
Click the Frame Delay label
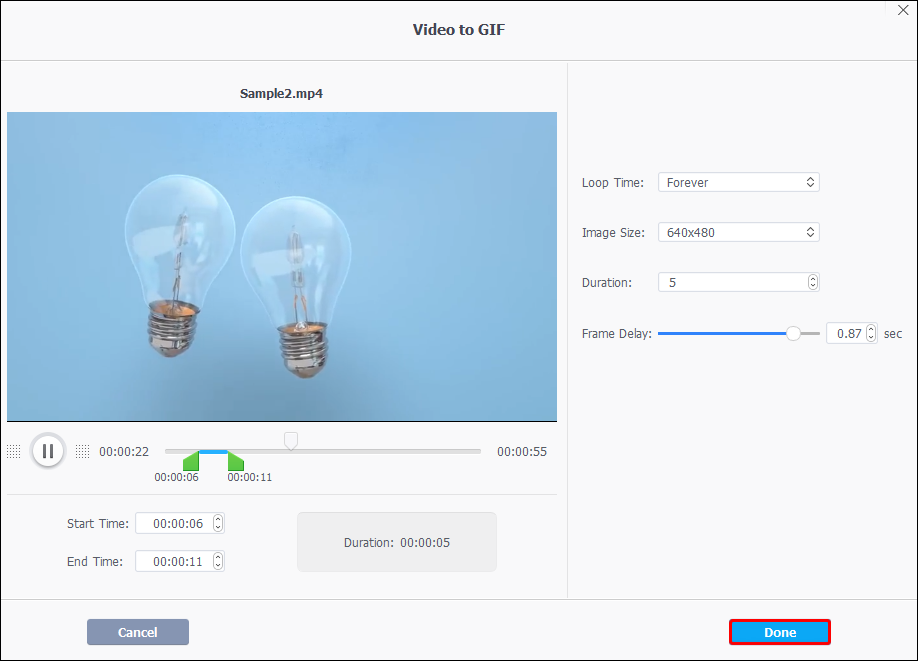point(616,334)
